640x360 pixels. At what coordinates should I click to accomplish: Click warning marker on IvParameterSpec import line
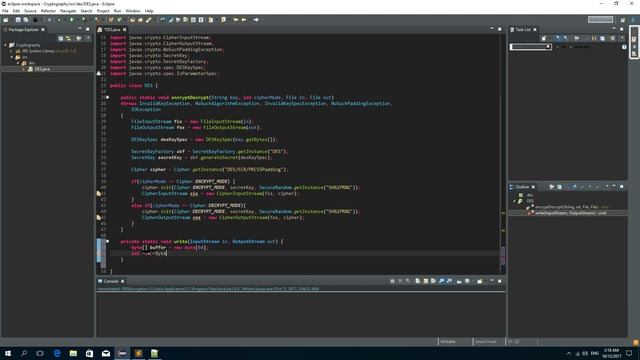coord(98,73)
